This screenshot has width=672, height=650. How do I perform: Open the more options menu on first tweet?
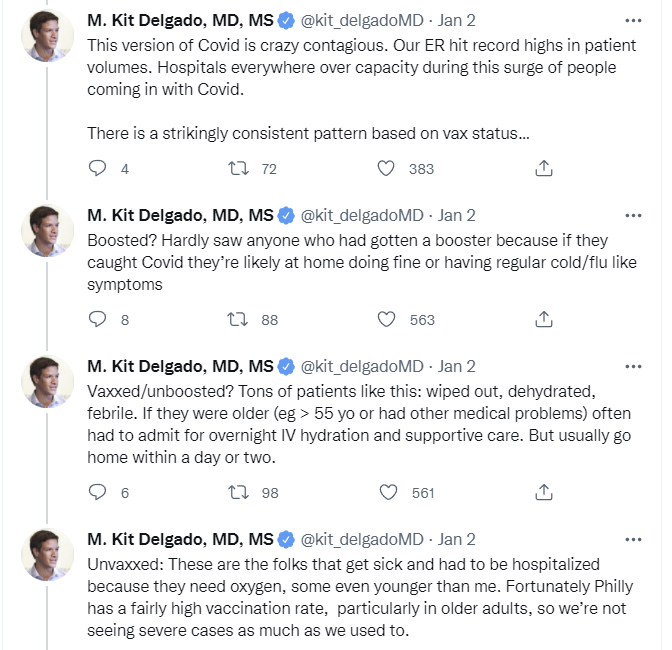click(633, 21)
